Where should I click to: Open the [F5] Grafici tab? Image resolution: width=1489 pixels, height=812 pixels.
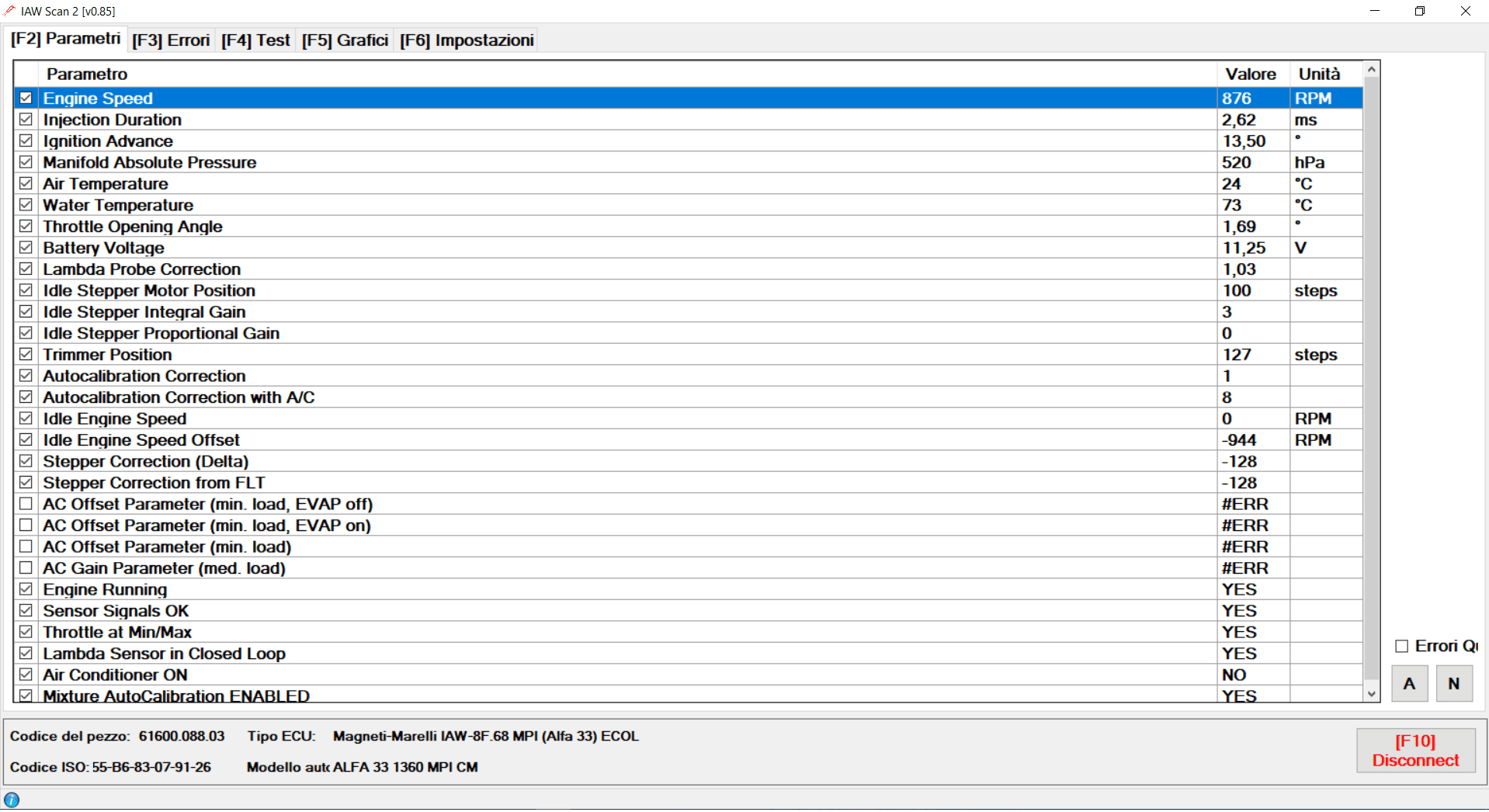[345, 40]
